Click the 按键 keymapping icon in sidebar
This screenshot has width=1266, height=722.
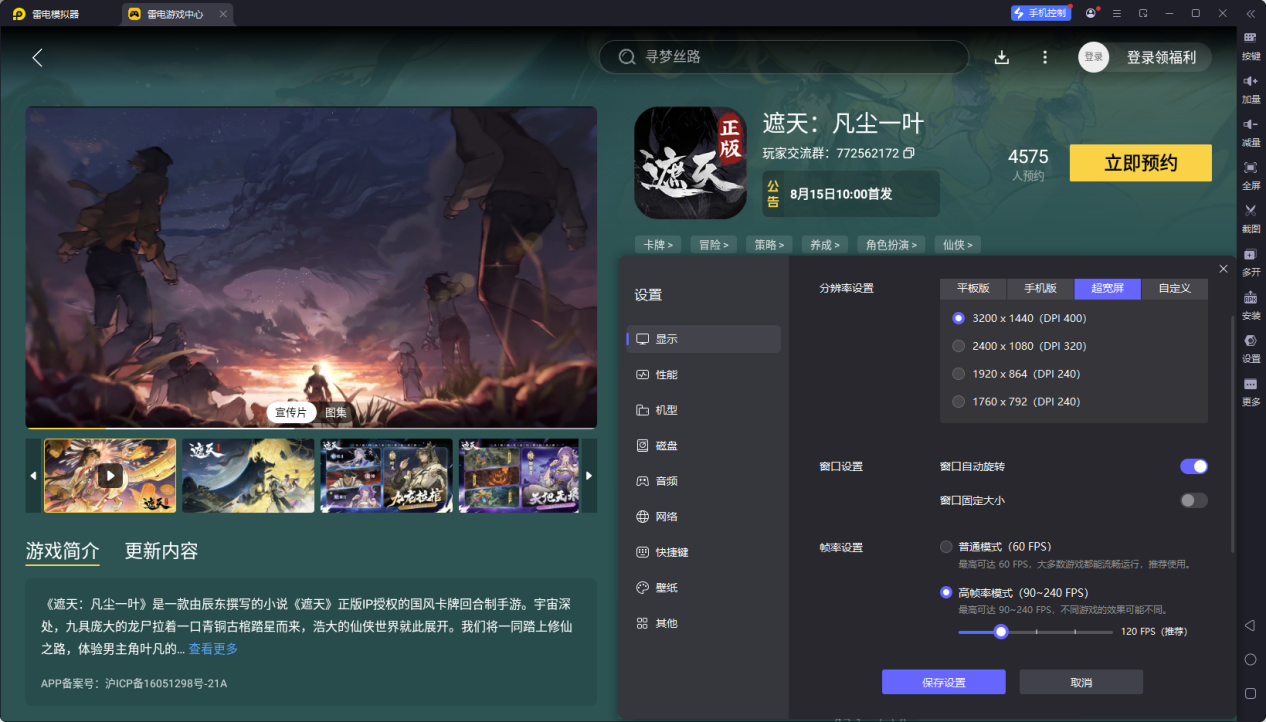pos(1250,44)
